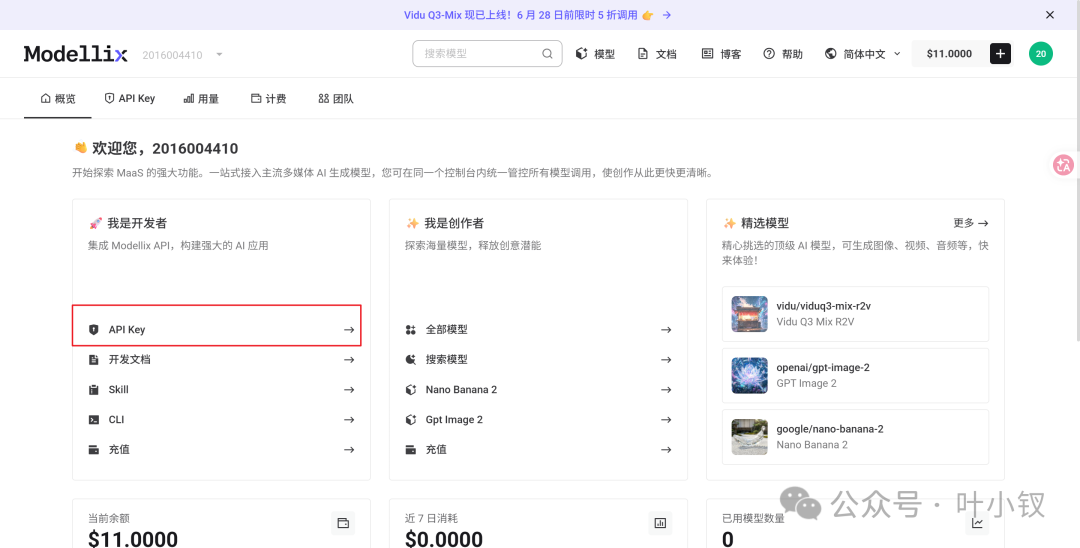This screenshot has height=548, width=1080.
Task: Open 搜索模型 row in creator card
Action: (x=539, y=359)
